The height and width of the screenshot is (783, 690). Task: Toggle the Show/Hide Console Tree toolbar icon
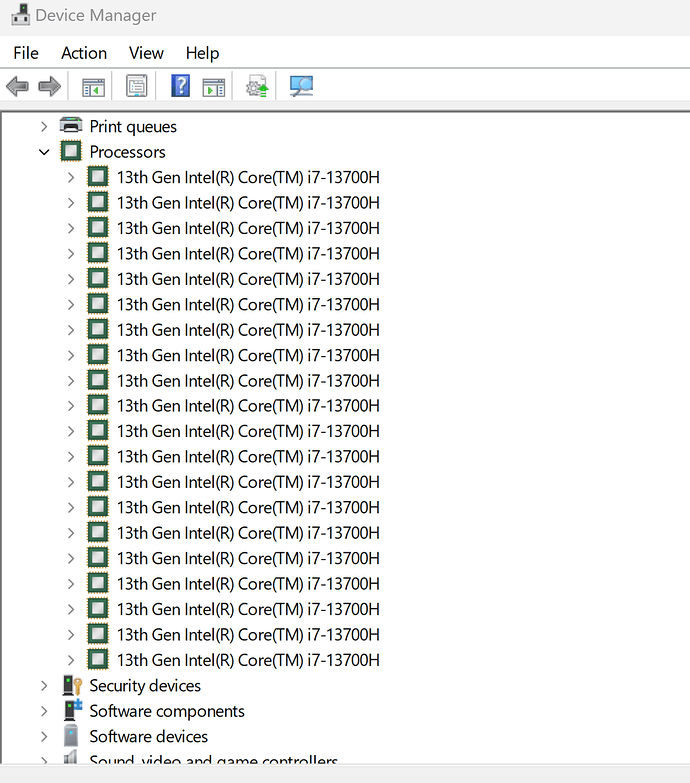point(93,87)
